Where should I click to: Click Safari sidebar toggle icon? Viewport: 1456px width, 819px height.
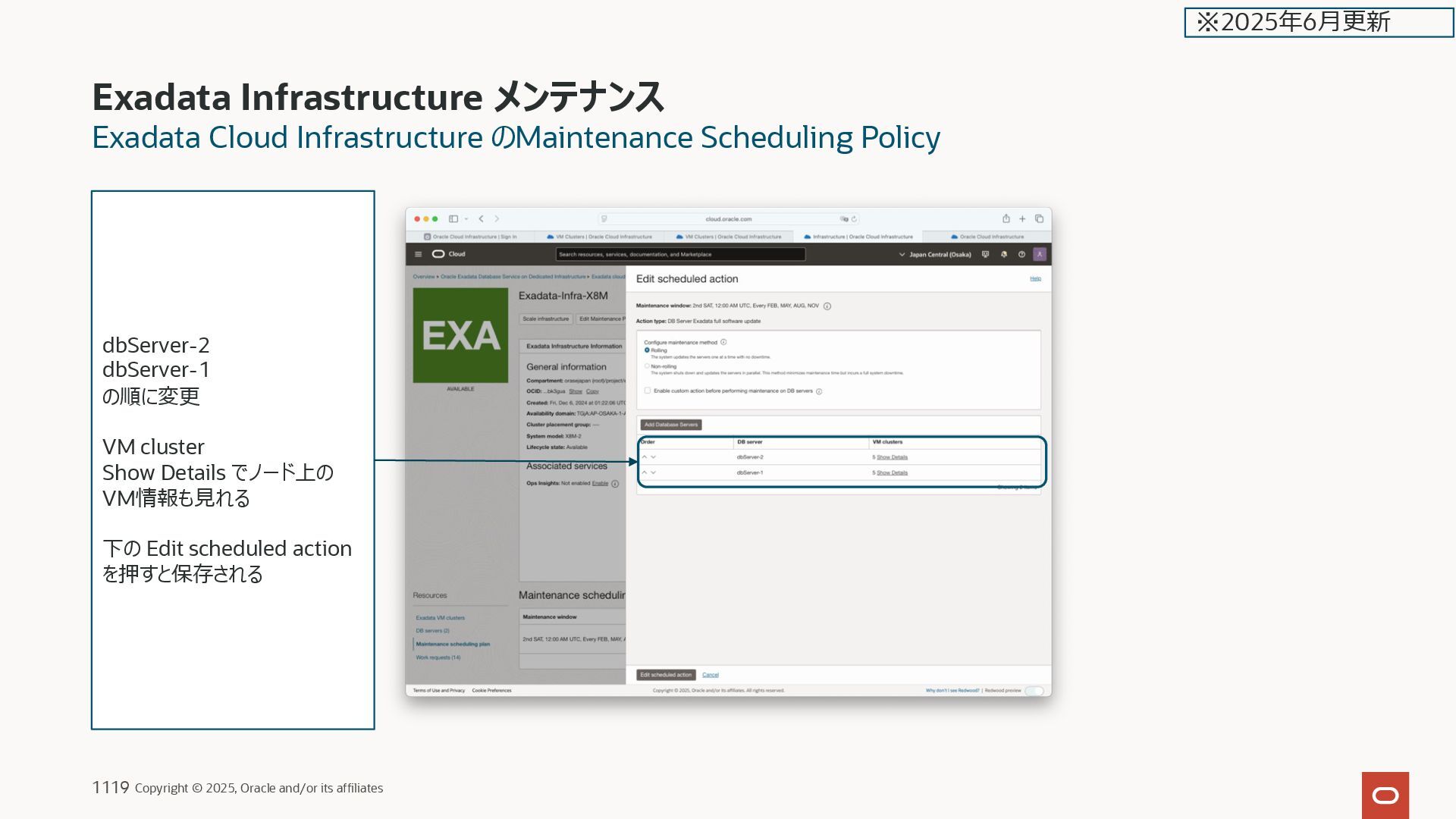coord(453,218)
